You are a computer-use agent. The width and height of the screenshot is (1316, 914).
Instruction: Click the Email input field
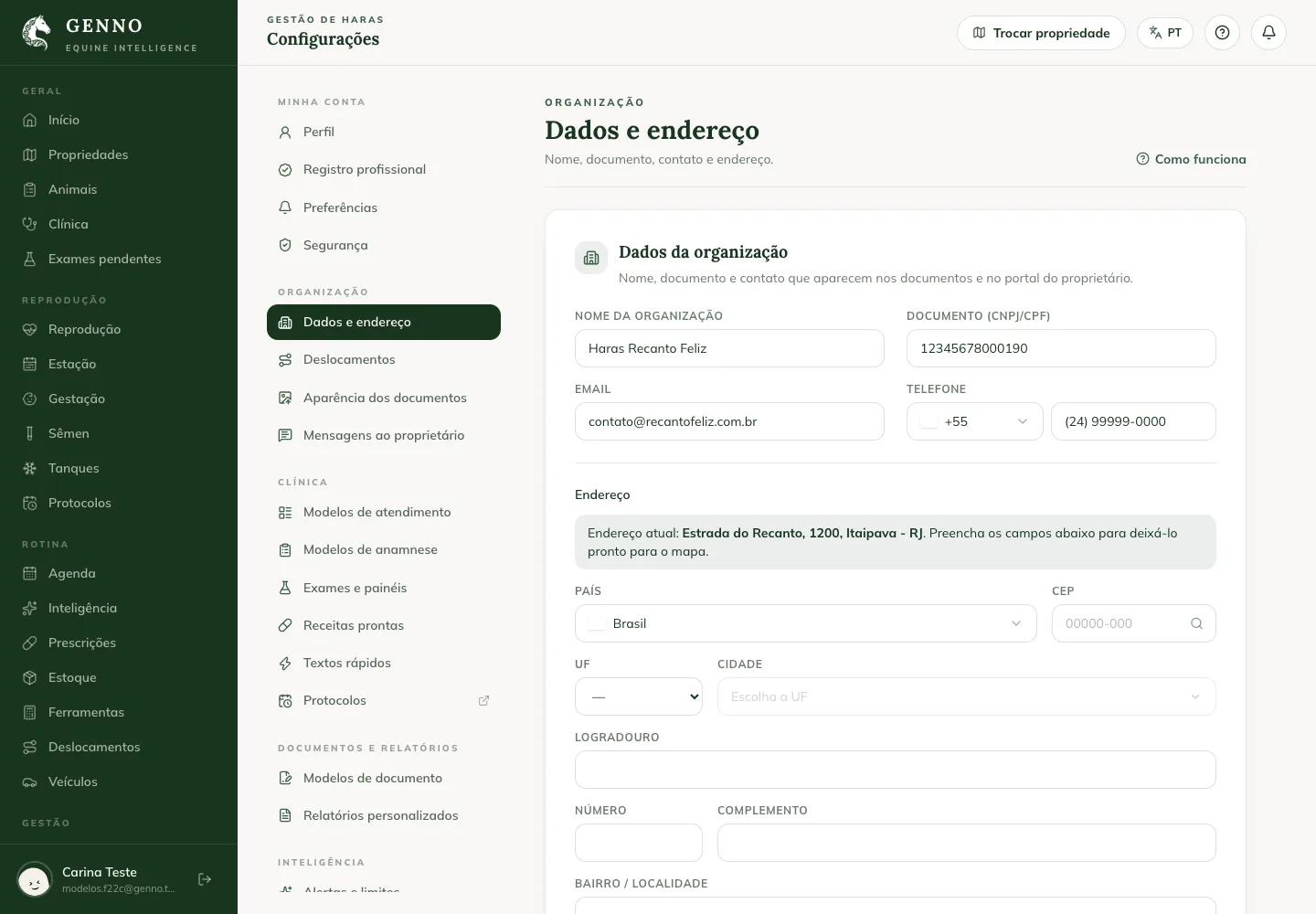click(x=729, y=421)
